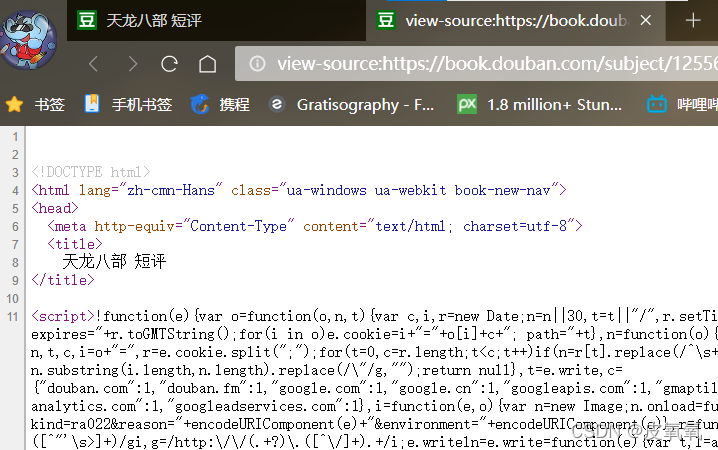Open a new browser tab
Image resolution: width=718 pixels, height=450 pixels.
[693, 20]
